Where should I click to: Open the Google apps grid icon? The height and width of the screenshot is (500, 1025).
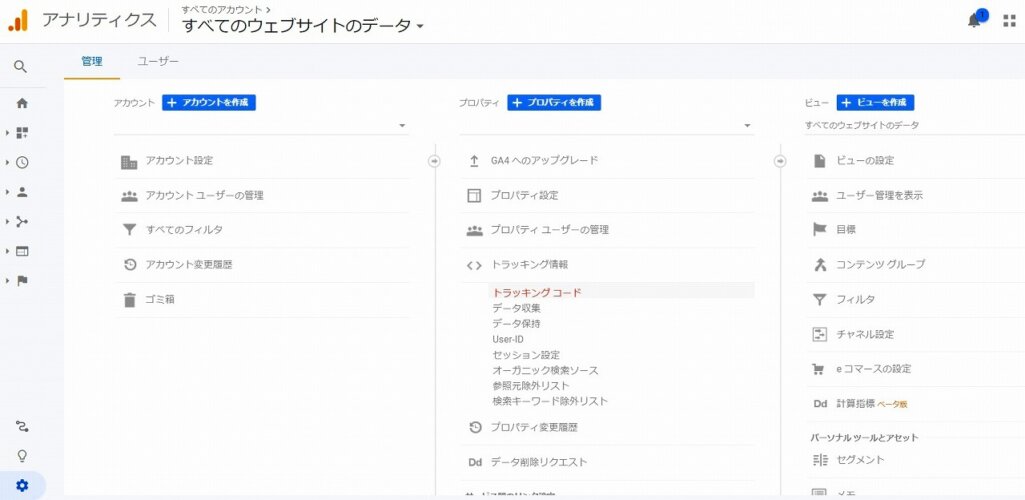[1009, 20]
